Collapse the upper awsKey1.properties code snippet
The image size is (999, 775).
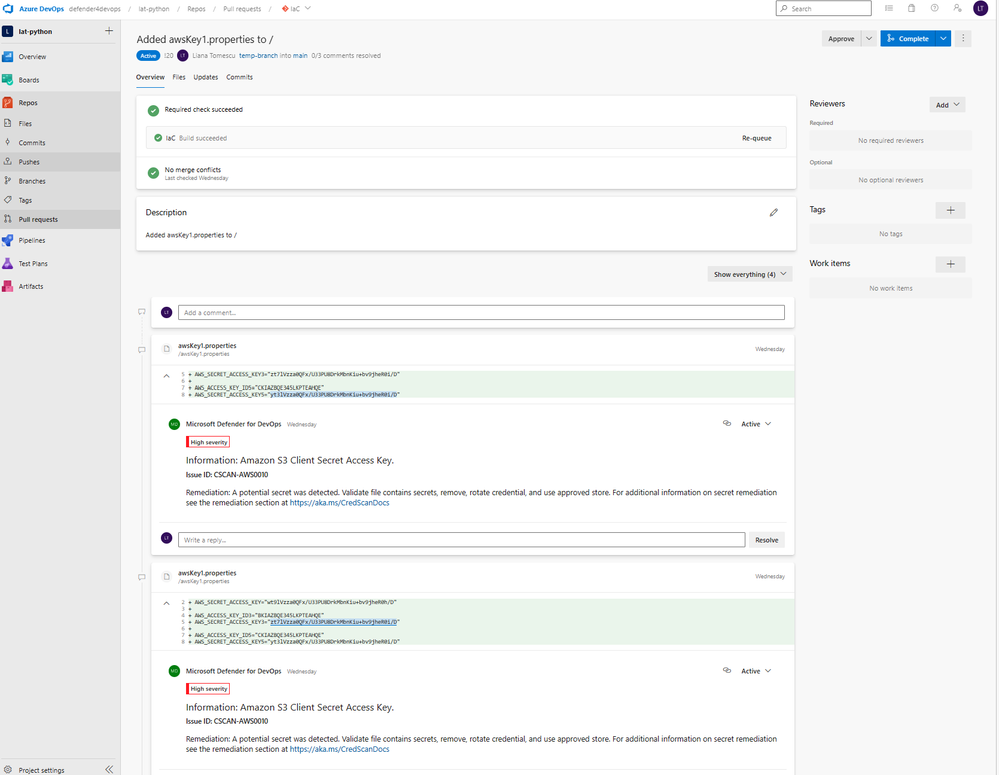pyautogui.click(x=166, y=376)
